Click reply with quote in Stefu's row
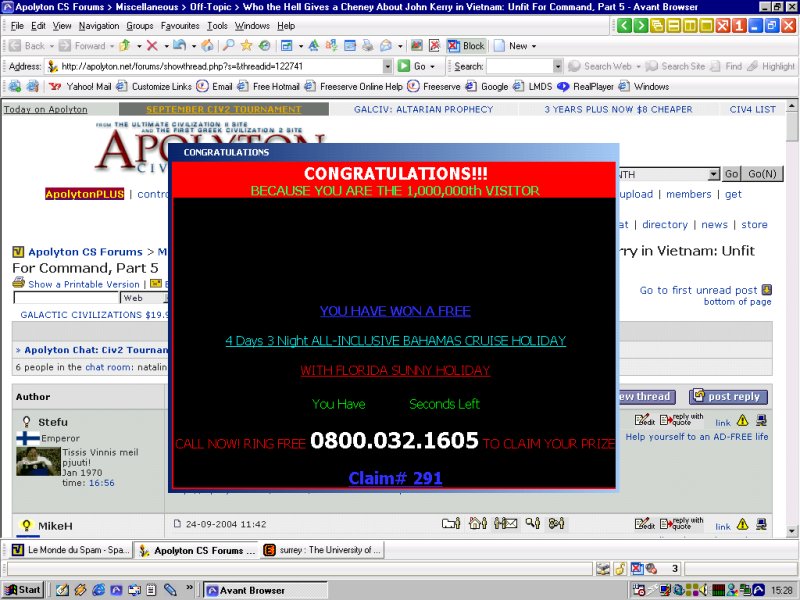Viewport: 800px width, 600px height. (682, 419)
